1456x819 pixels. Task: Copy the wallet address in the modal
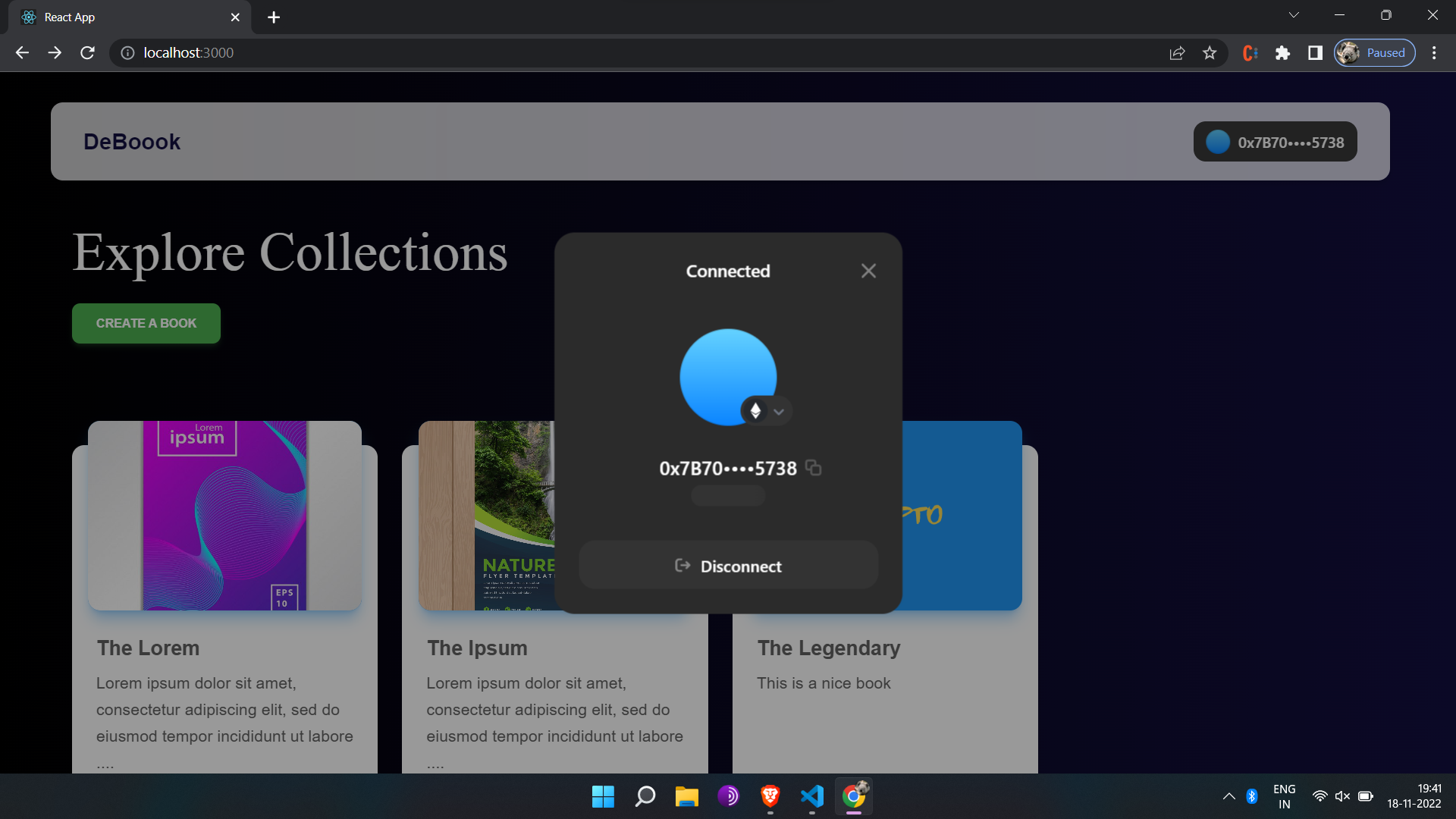[813, 468]
